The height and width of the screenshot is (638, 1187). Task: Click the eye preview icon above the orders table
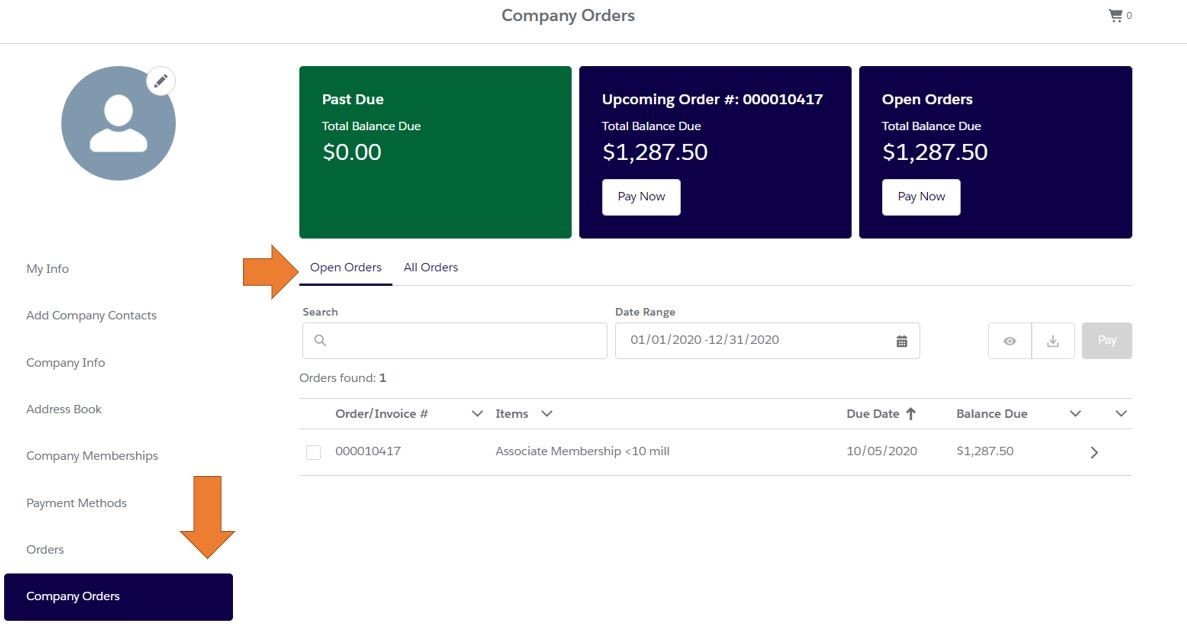pos(1009,340)
